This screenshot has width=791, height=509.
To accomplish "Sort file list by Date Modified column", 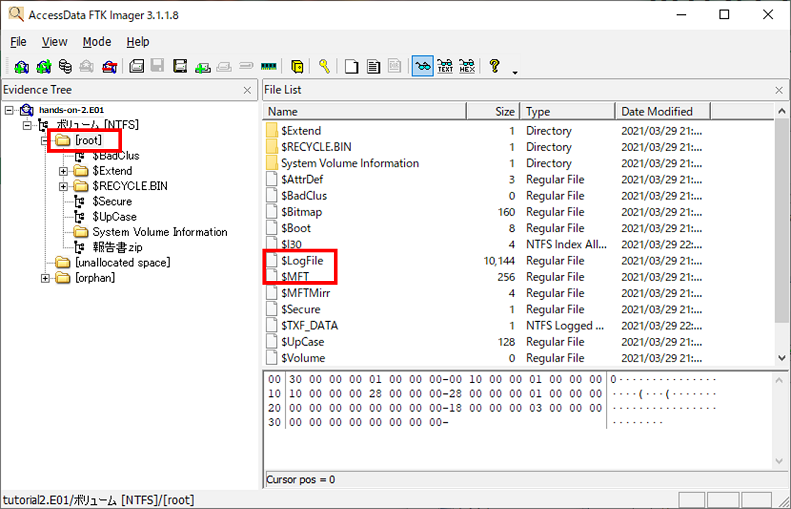I will coord(662,111).
